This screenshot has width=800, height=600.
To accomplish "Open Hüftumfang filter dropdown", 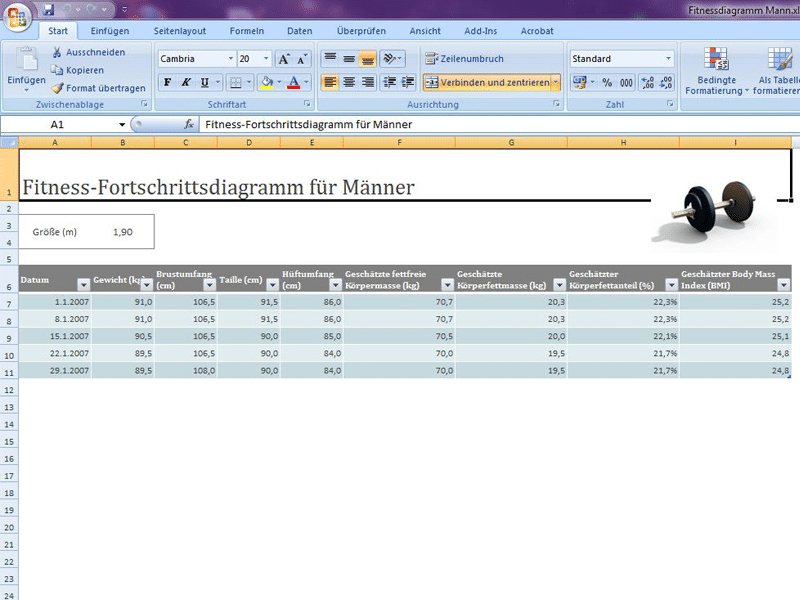I will tap(335, 285).
